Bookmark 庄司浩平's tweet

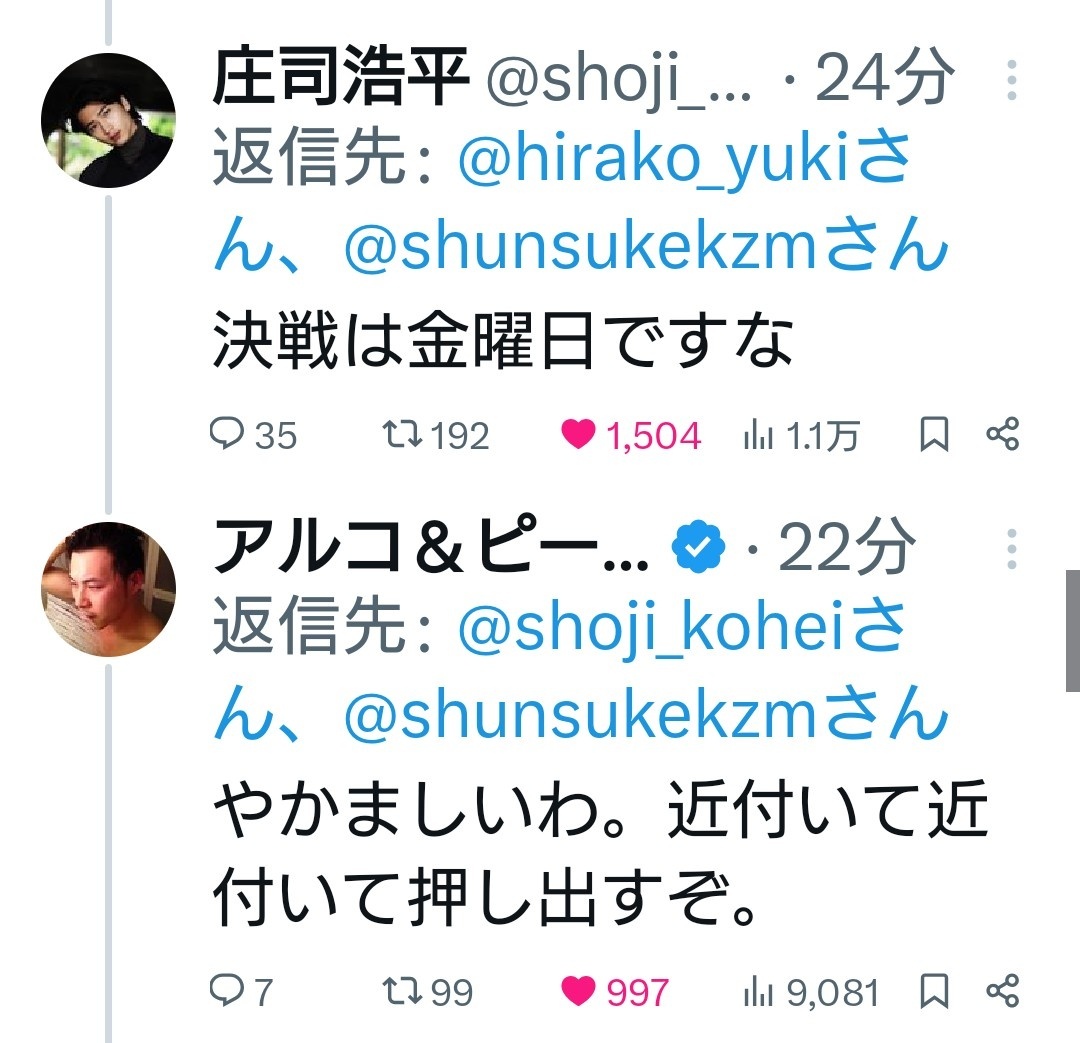933,435
